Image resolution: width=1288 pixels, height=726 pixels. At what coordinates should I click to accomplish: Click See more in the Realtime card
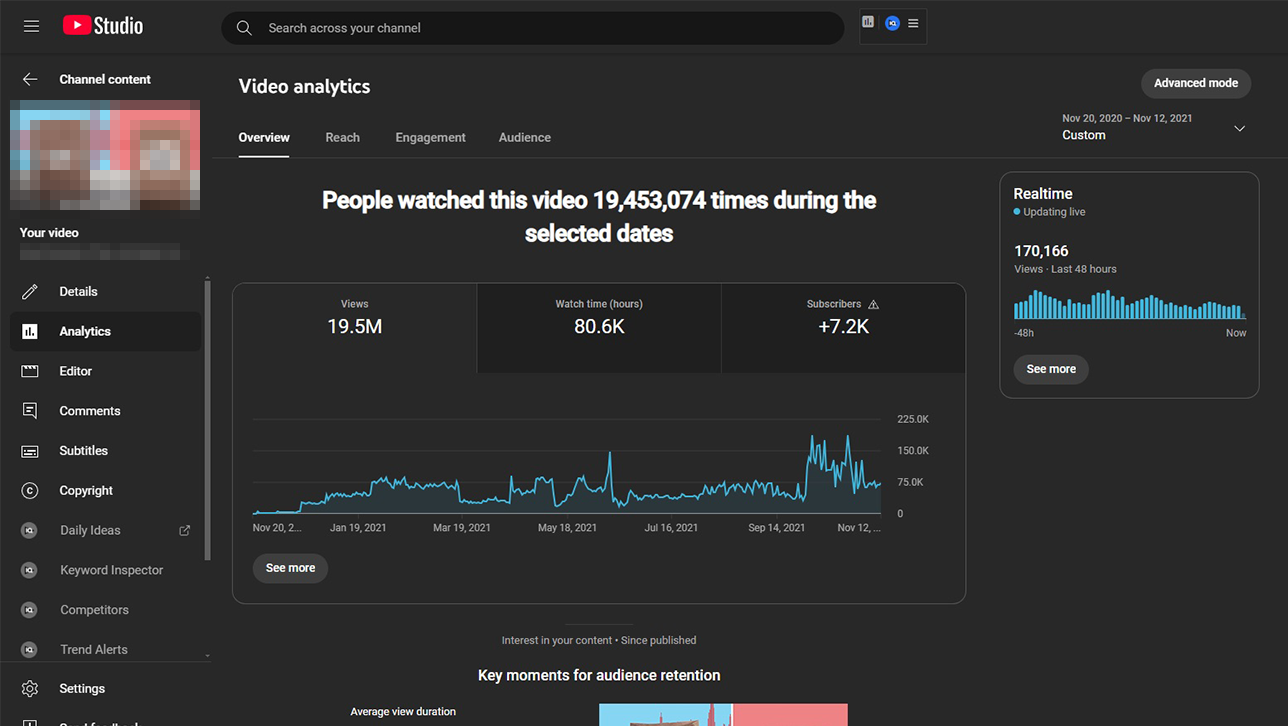1051,369
